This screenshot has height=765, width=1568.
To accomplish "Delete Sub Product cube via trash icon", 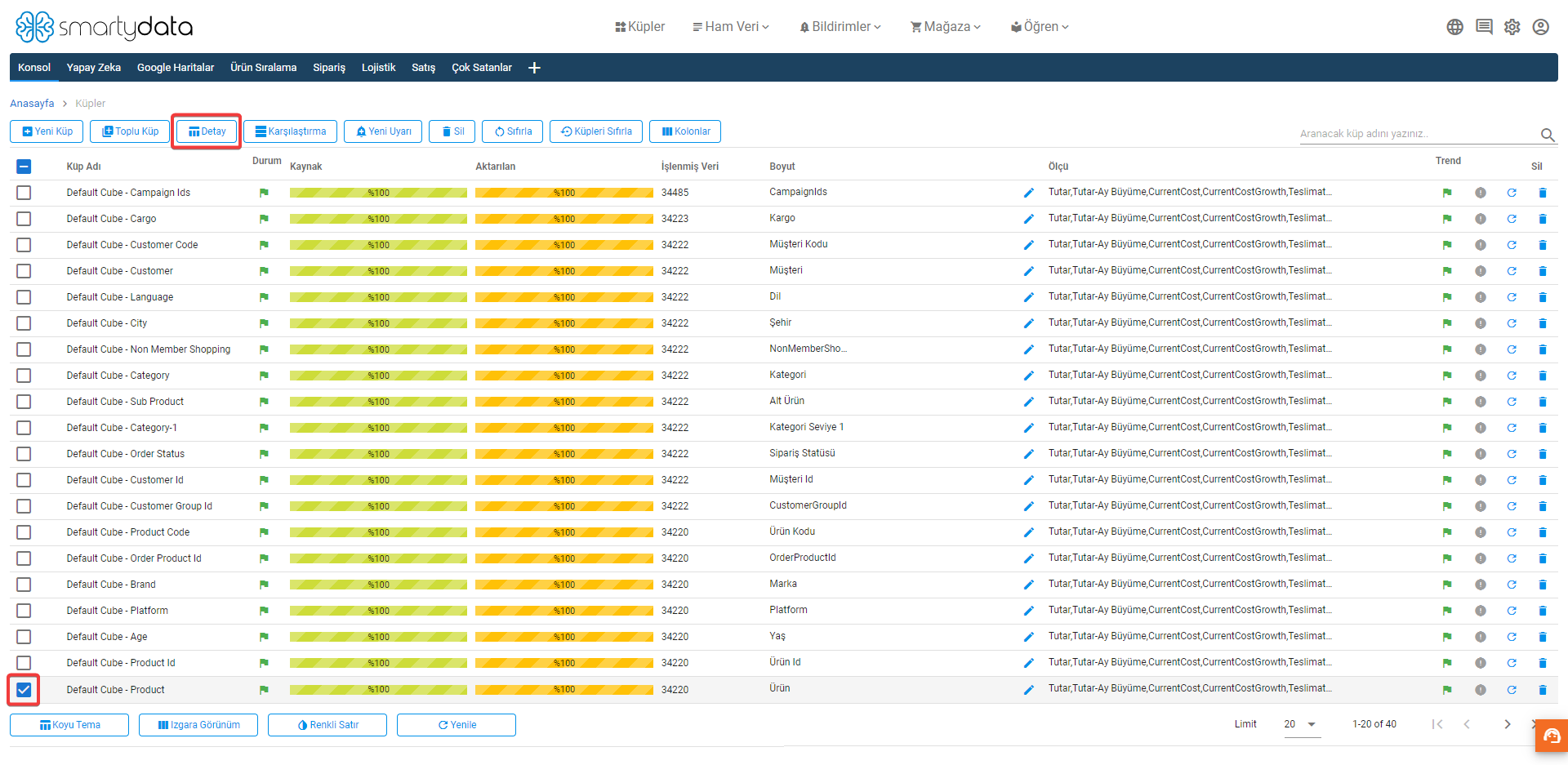I will [1543, 402].
